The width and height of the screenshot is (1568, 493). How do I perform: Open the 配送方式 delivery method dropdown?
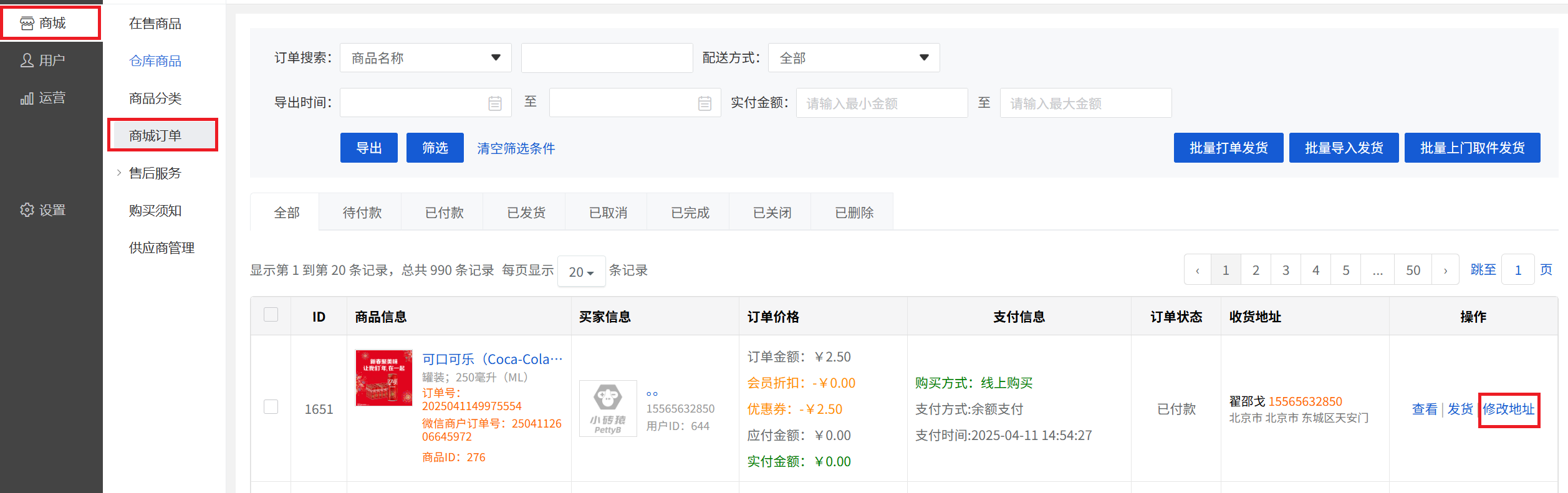pos(853,58)
